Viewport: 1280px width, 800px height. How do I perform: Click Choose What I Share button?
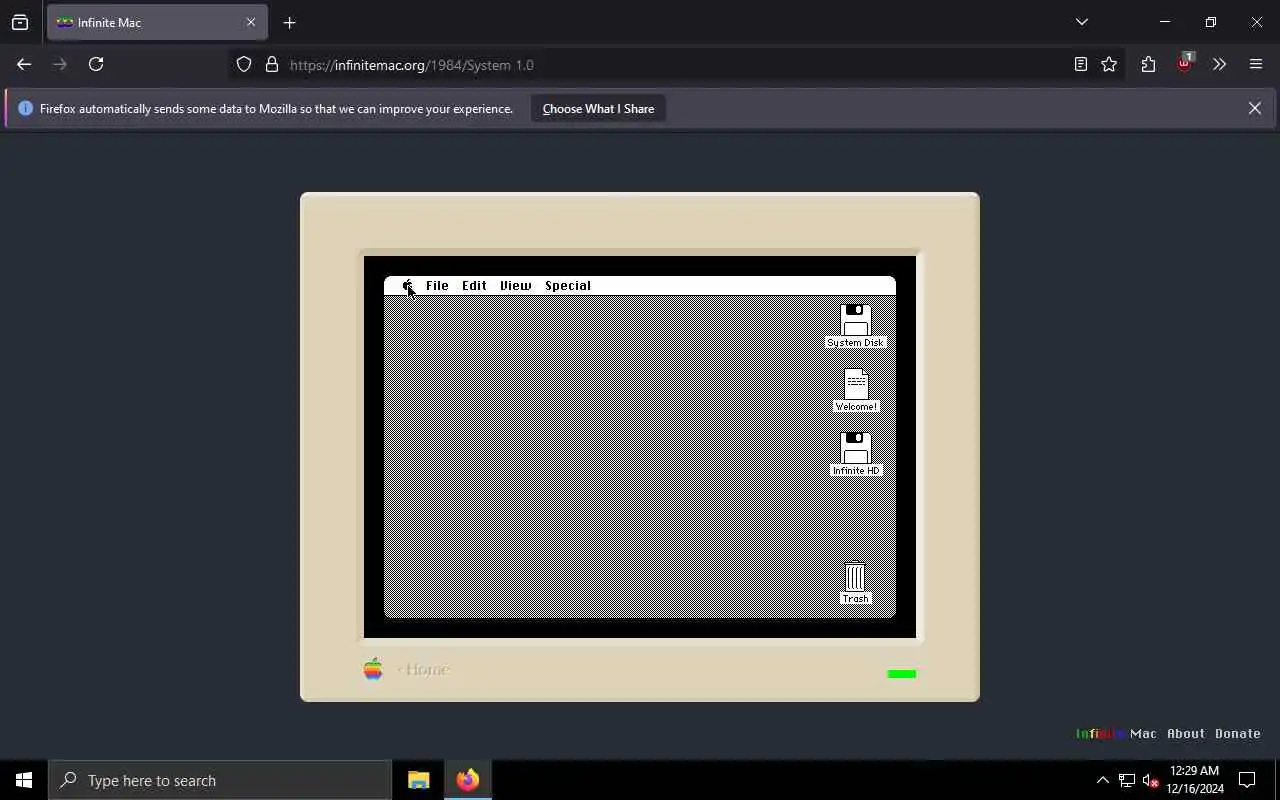(x=598, y=108)
